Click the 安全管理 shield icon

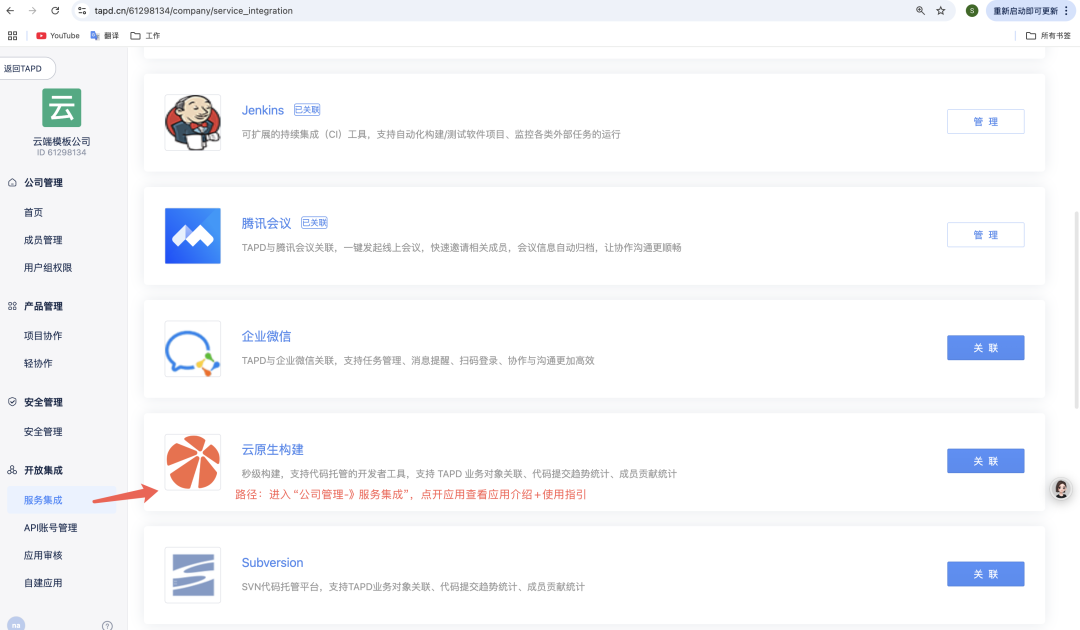point(12,401)
